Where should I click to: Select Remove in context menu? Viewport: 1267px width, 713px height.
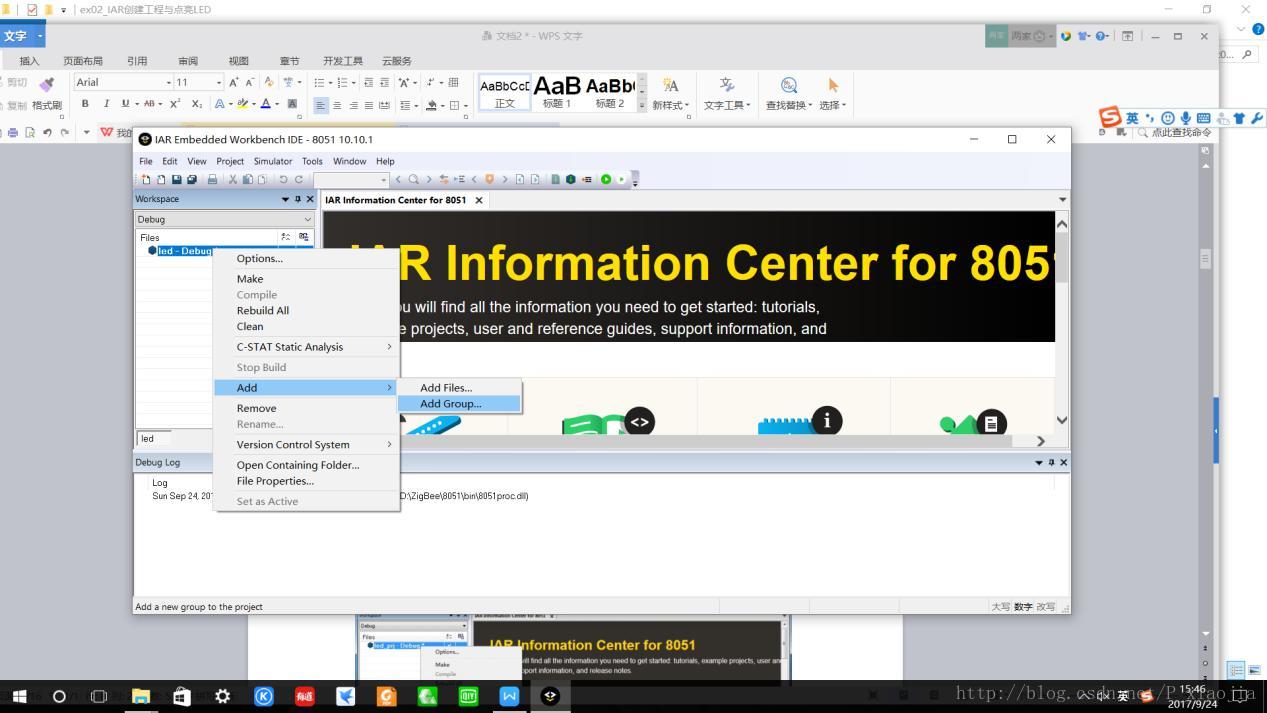tap(307, 408)
